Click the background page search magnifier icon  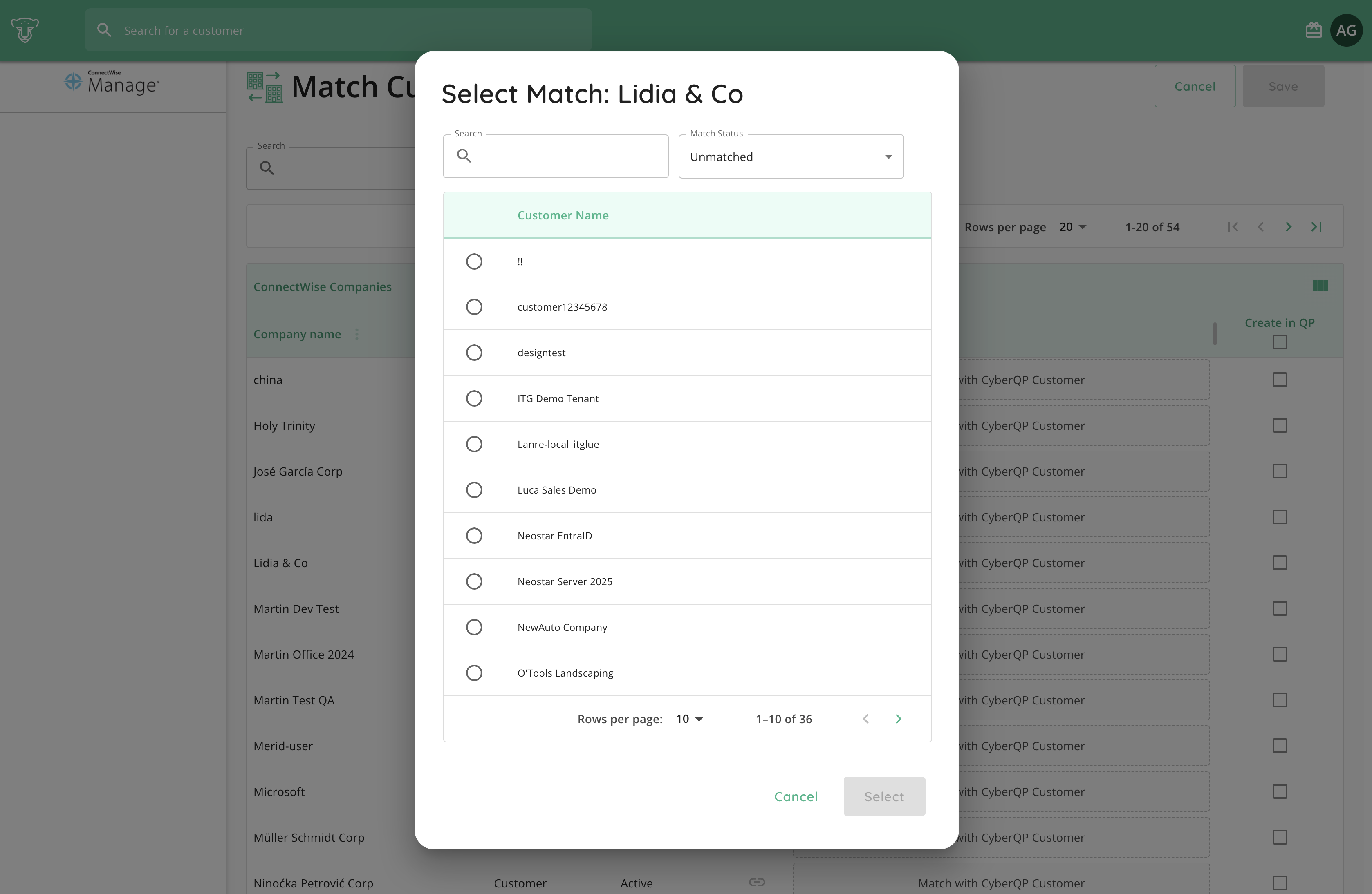266,168
